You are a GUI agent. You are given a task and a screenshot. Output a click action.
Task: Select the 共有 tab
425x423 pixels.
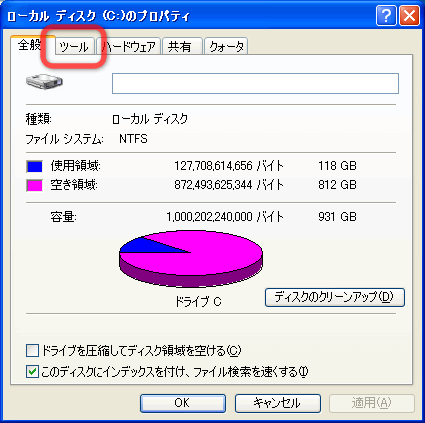tap(183, 46)
